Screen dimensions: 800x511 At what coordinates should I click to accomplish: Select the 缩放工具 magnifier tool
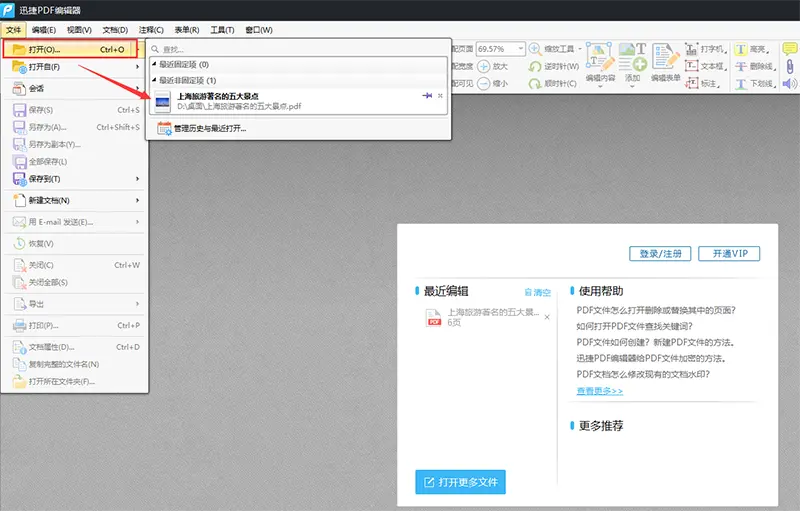(x=554, y=49)
